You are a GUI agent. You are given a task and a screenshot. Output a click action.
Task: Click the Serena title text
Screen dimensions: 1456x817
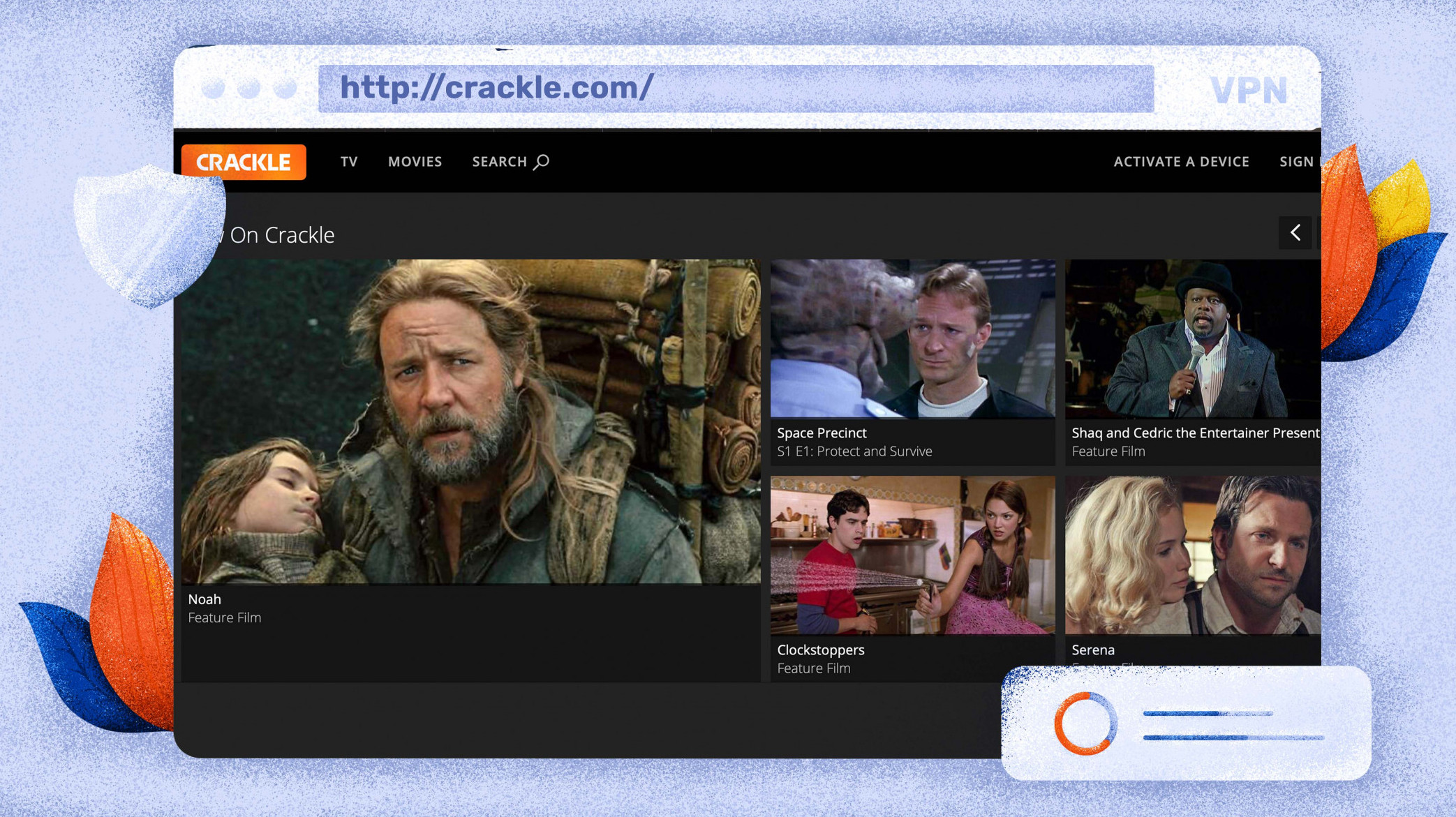tap(1093, 650)
